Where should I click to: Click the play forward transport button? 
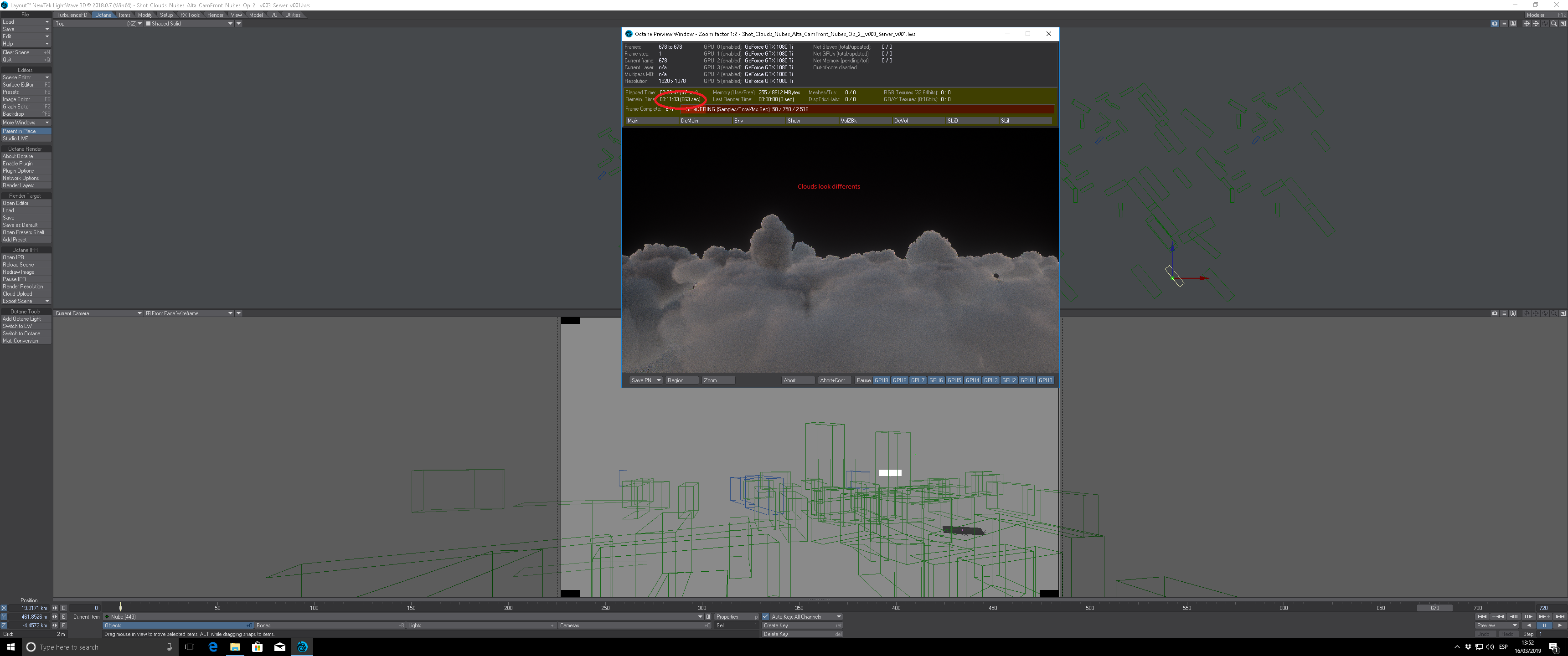pyautogui.click(x=1559, y=625)
